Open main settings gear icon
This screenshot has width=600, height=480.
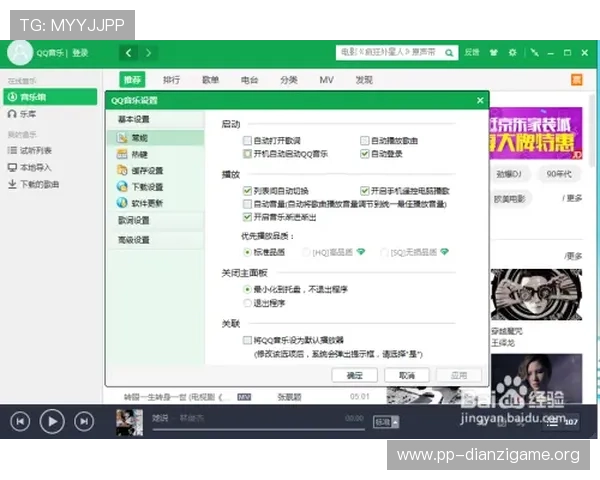coord(512,52)
